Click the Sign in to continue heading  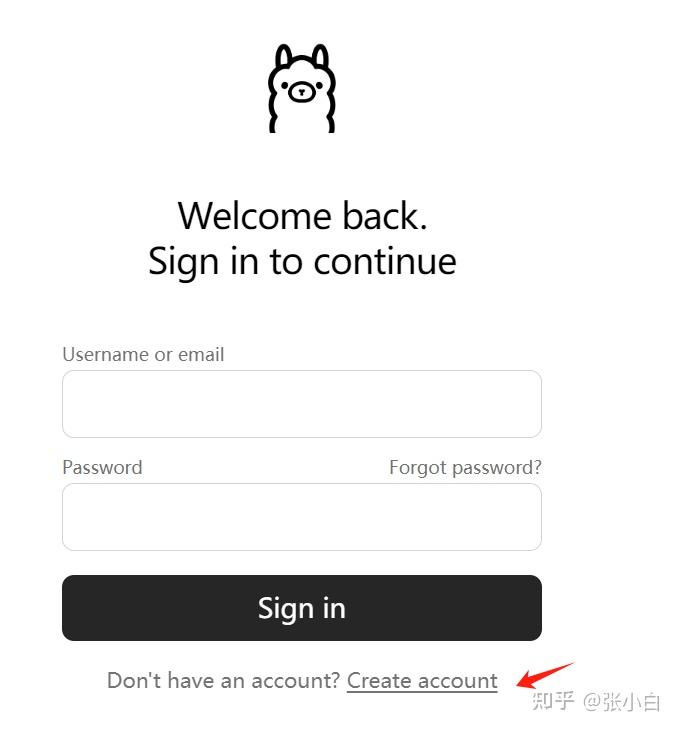tap(302, 262)
